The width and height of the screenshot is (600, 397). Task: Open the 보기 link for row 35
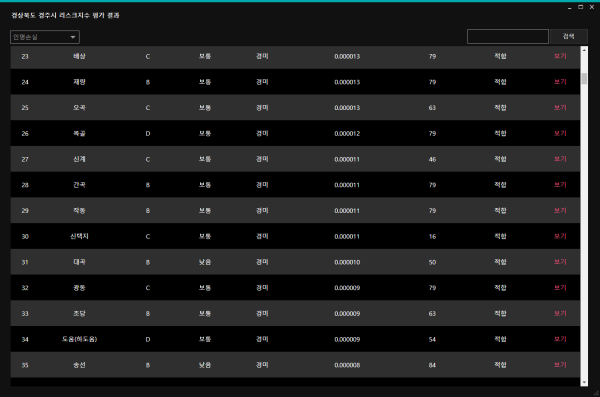pos(560,365)
